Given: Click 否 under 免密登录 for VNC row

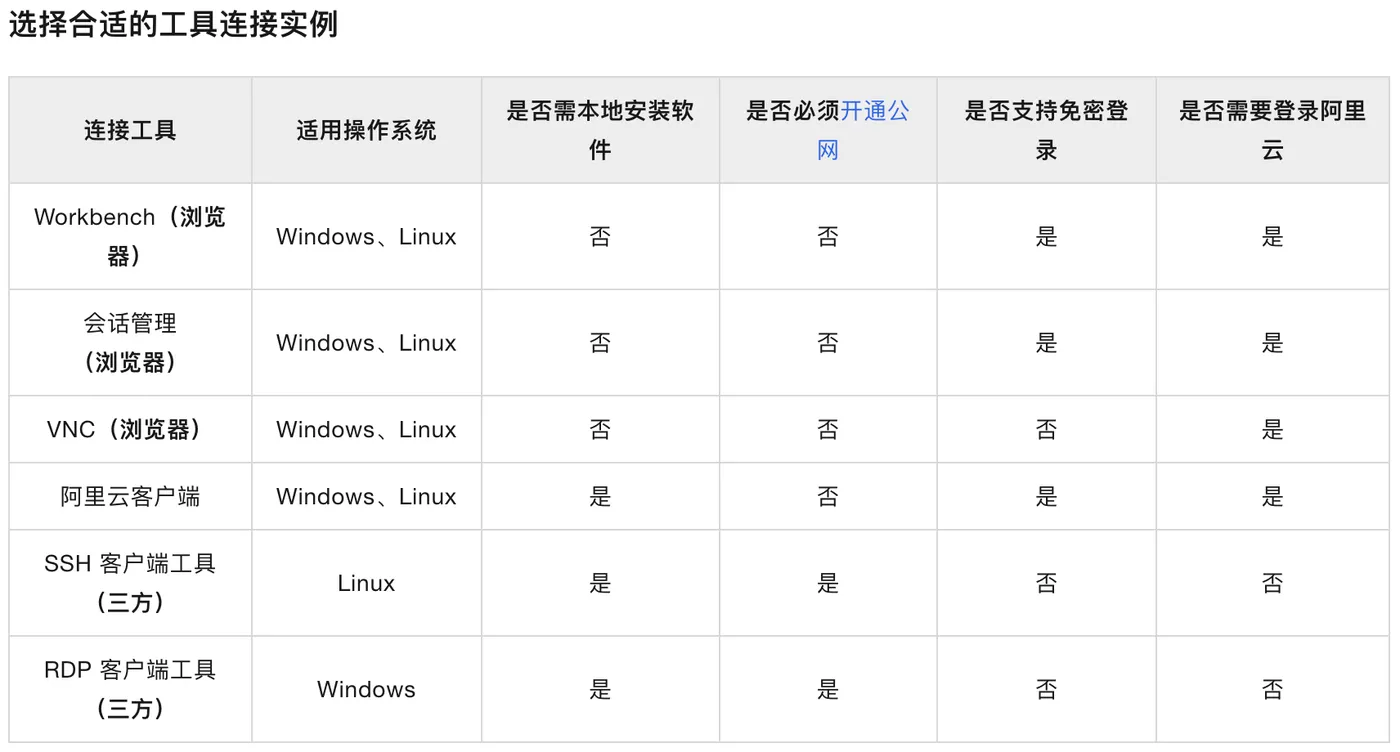Looking at the screenshot, I should point(1046,429).
